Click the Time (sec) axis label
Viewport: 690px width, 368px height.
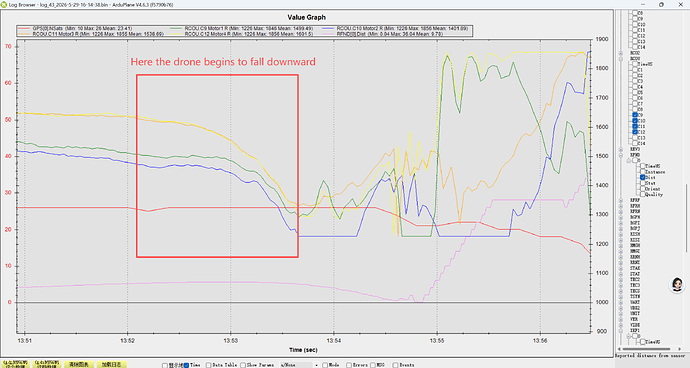tap(303, 350)
